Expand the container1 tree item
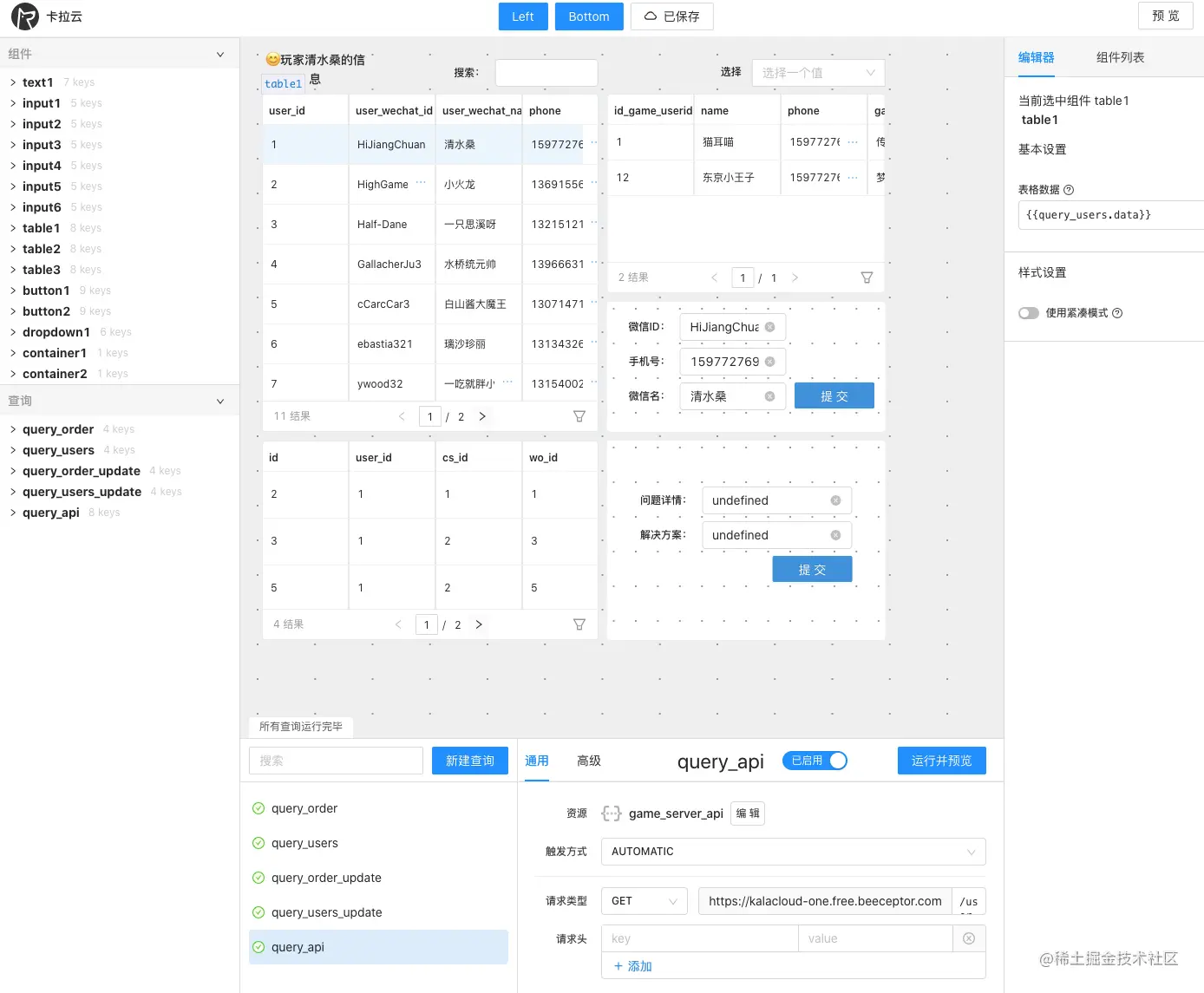The image size is (1204, 993). [x=13, y=353]
